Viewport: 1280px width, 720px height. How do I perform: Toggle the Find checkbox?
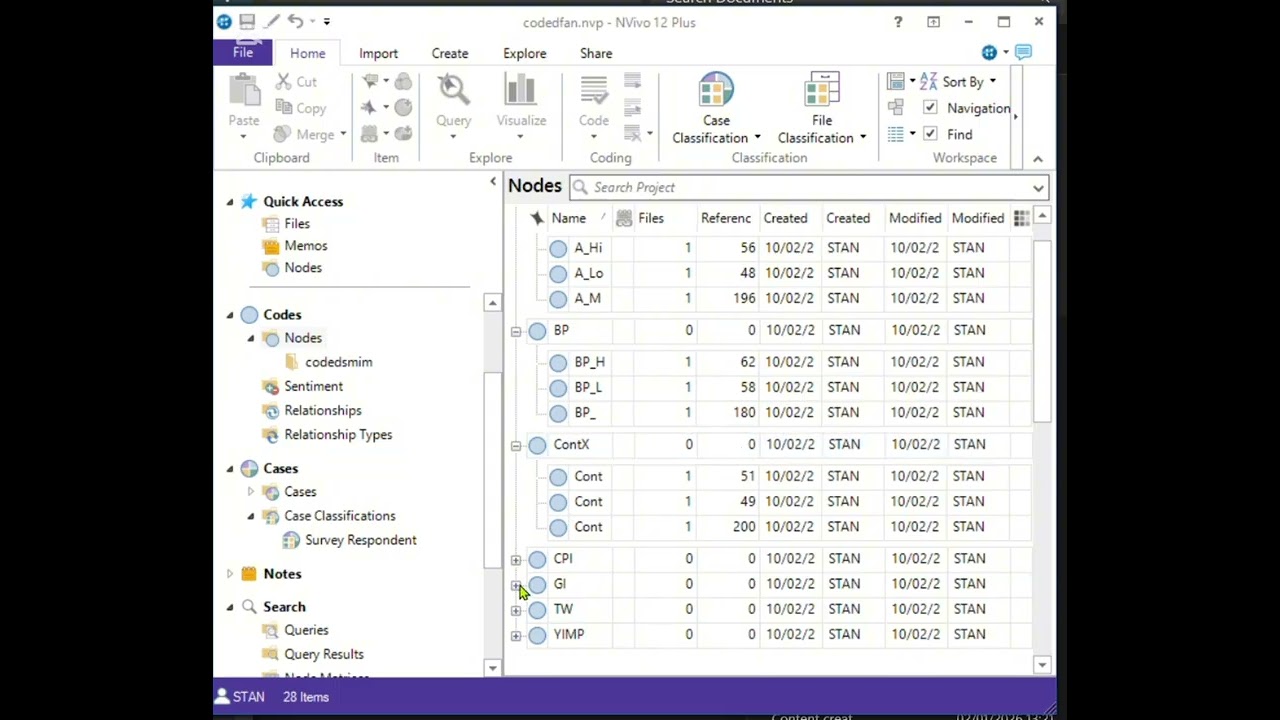930,134
